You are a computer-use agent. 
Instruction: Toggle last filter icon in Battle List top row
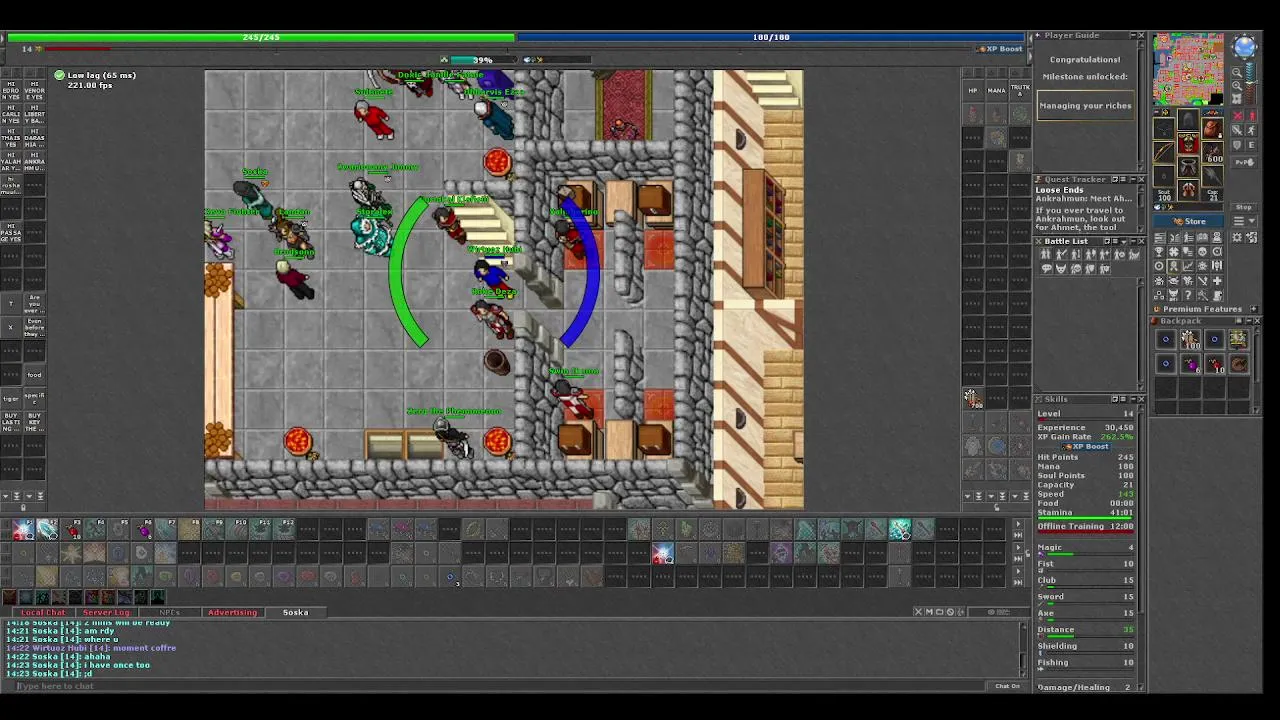point(1135,254)
